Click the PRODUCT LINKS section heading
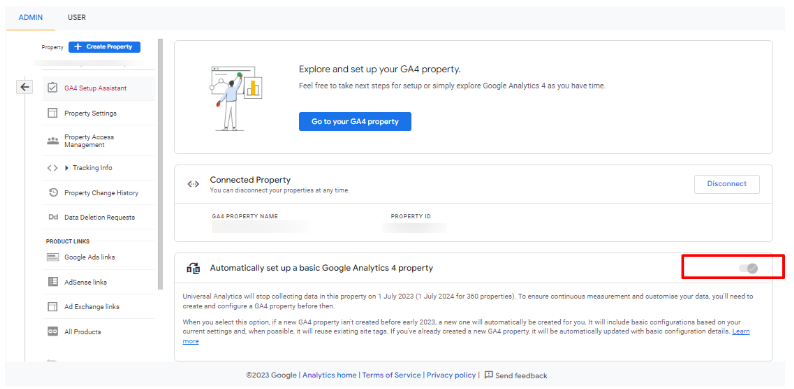794x389 pixels. click(68, 242)
